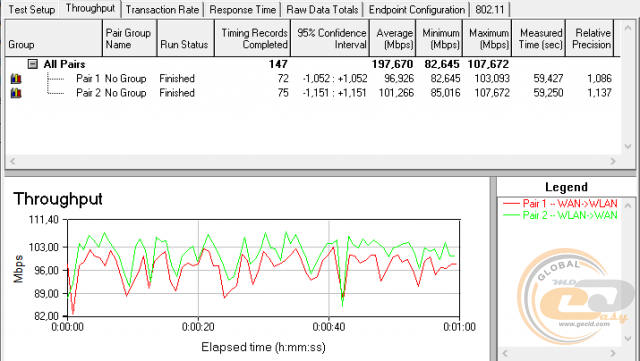Click the legend panel scroll-left arrow
The width and height of the screenshot is (640, 361).
504,353
